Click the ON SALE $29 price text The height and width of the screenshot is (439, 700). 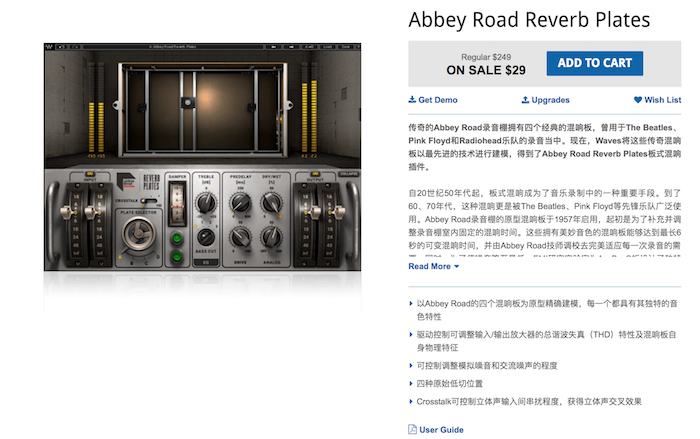point(486,70)
